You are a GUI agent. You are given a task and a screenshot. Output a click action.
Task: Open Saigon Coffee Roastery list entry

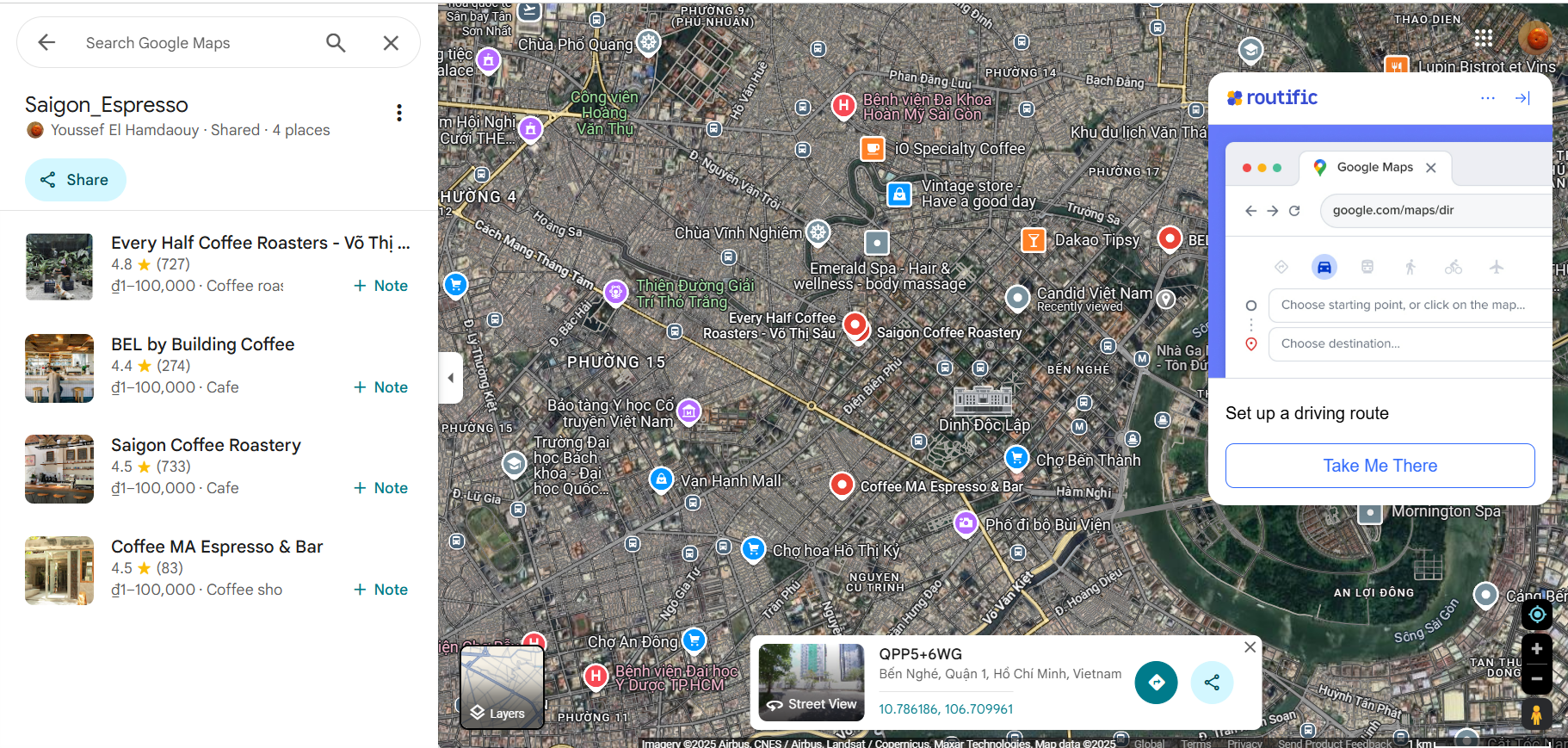click(206, 445)
